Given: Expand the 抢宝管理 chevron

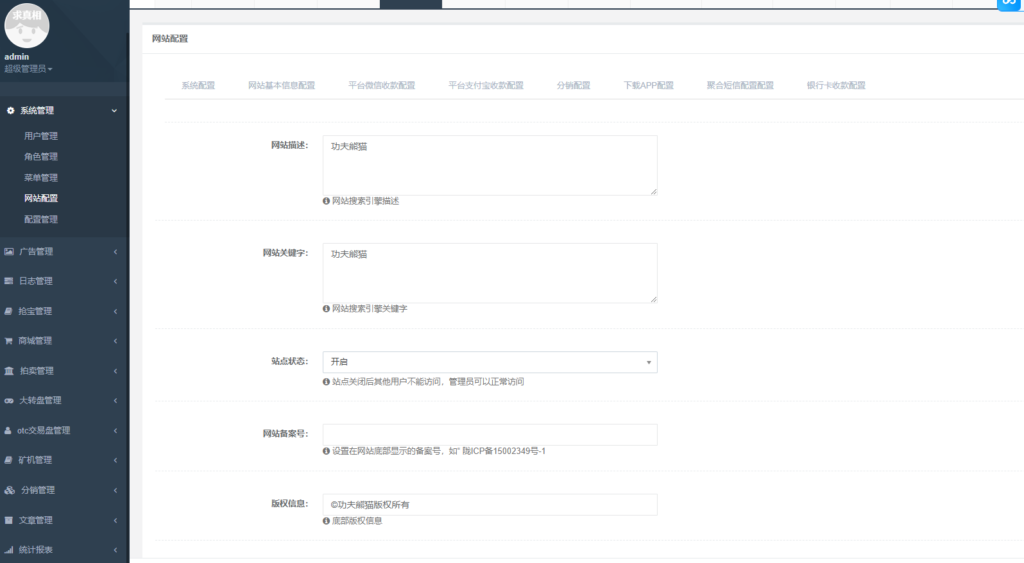Looking at the screenshot, I should 115,312.
